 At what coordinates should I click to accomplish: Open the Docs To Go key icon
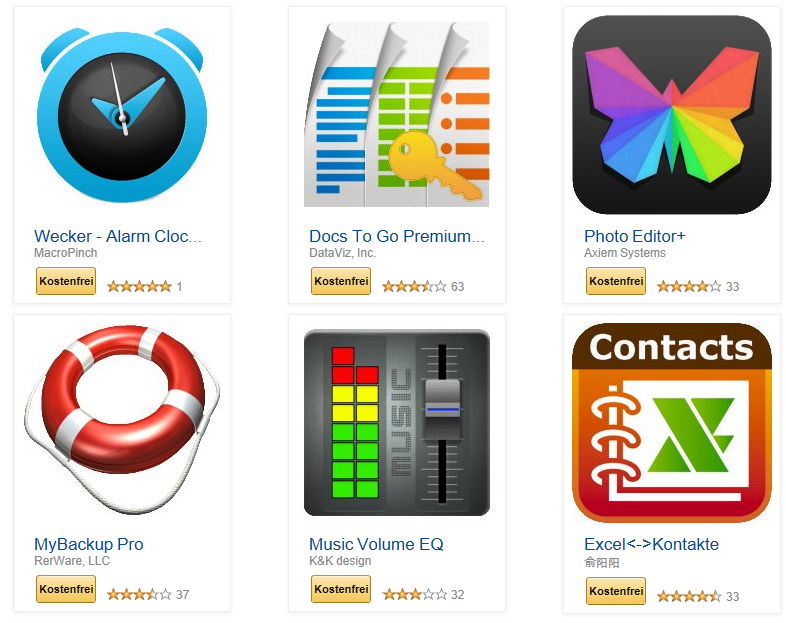click(x=397, y=114)
